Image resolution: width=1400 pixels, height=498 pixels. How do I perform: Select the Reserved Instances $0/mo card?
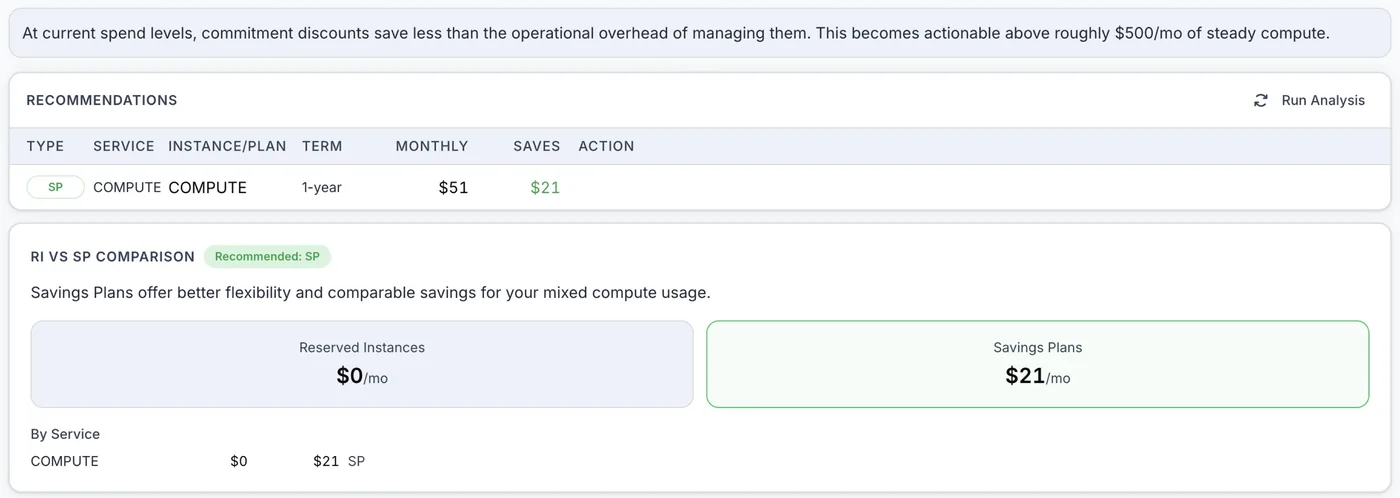pyautogui.click(x=362, y=364)
